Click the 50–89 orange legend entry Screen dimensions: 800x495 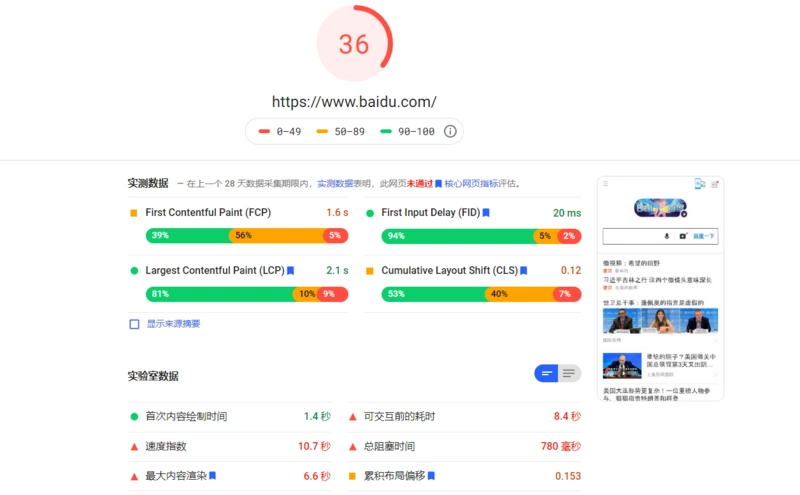coord(340,132)
